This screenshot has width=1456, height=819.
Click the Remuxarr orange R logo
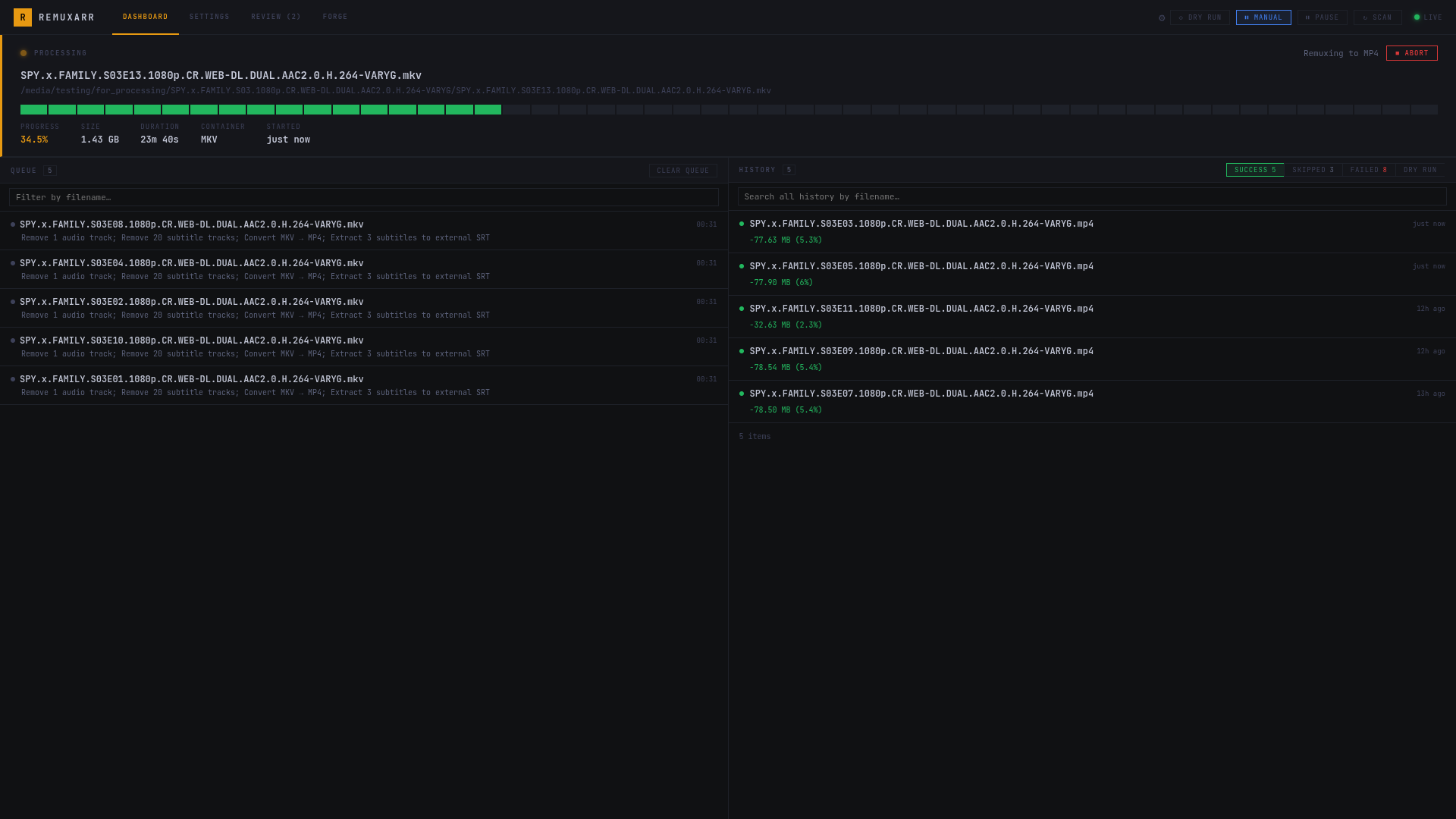tap(23, 17)
